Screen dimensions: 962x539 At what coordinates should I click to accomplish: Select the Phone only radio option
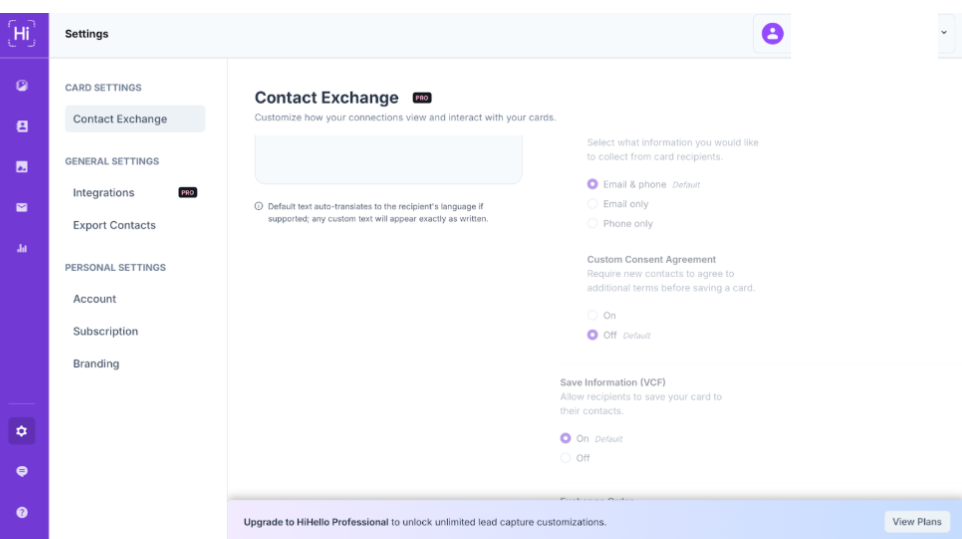593,224
